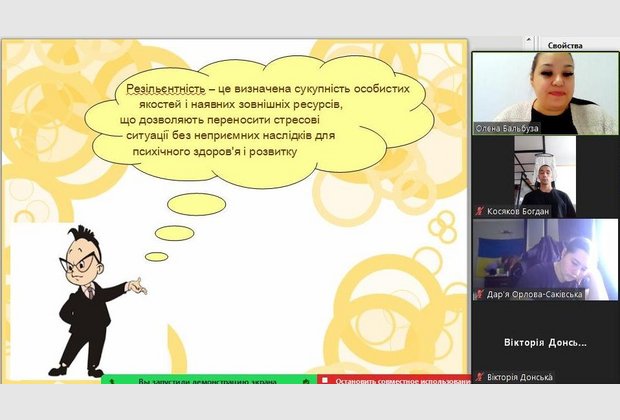
Task: Select Косяков Богдан video thumbnail
Action: point(545,177)
